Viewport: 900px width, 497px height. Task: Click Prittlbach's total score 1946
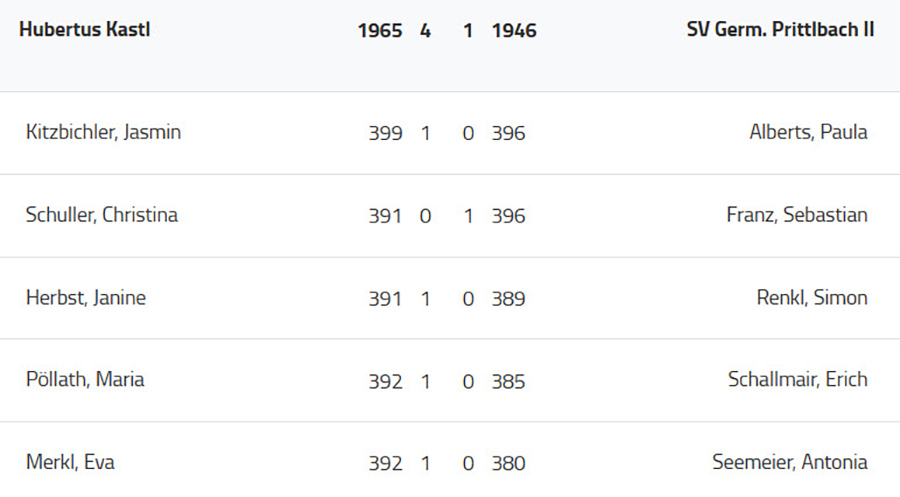click(514, 31)
